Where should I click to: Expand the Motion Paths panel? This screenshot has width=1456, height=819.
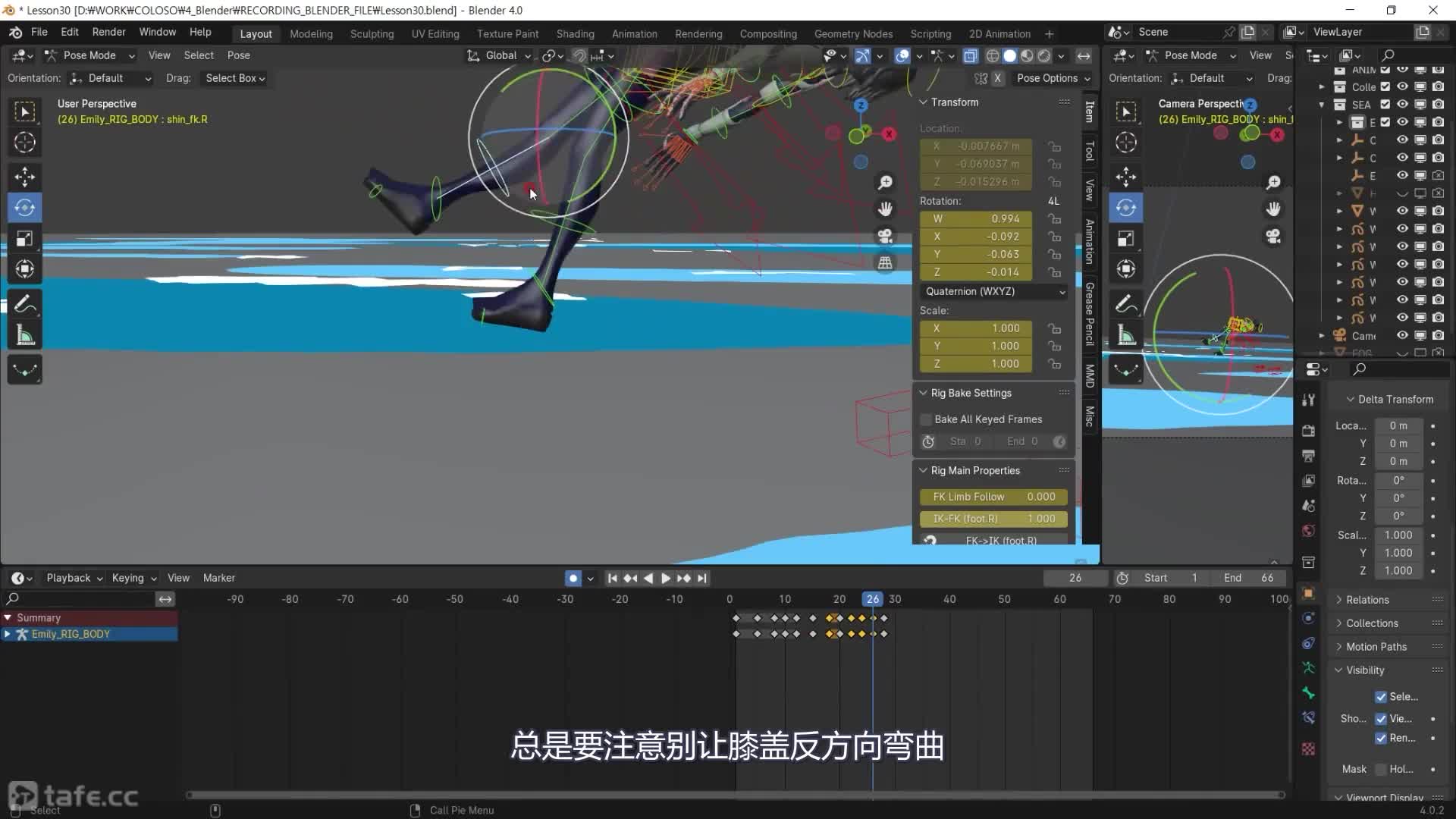(1376, 646)
